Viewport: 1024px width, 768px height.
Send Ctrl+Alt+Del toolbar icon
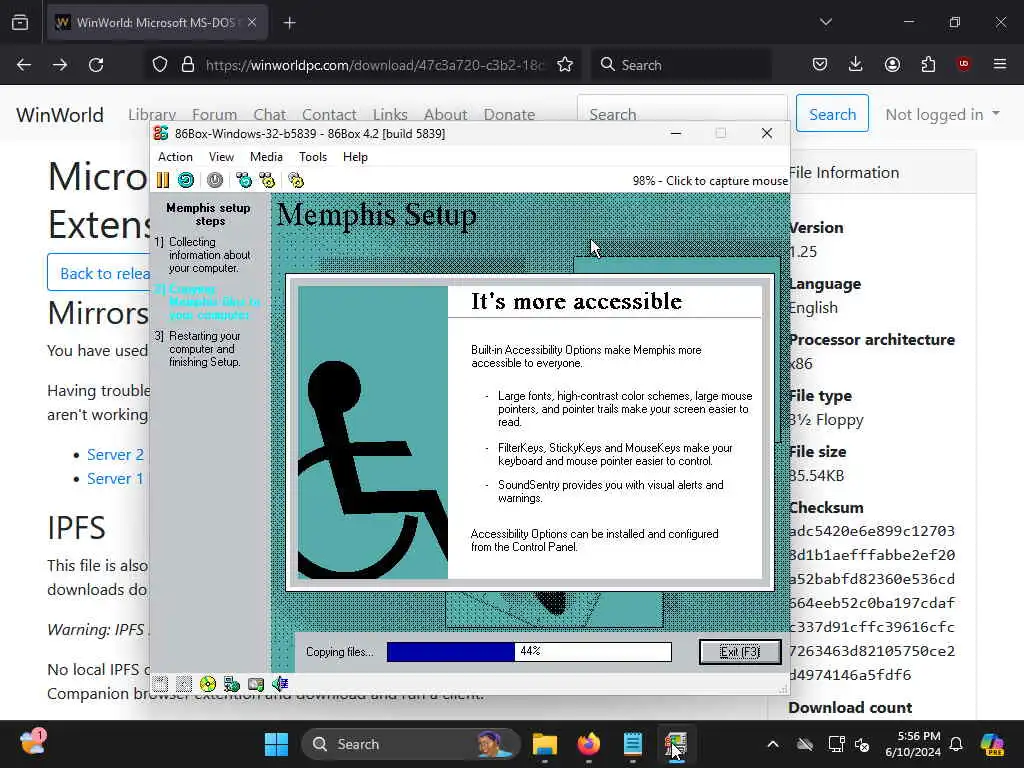[x=244, y=180]
